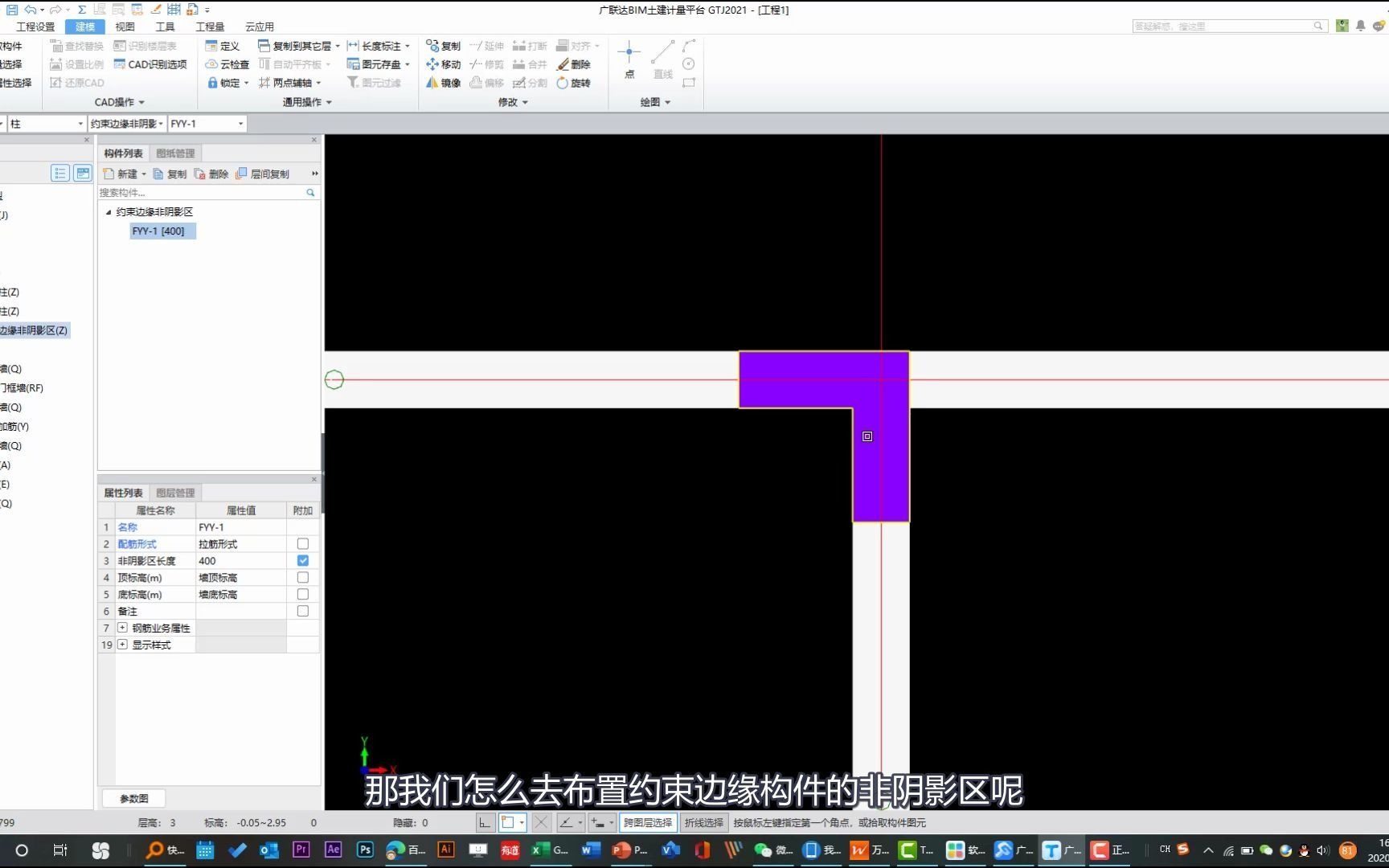Click the 云检查 cloud check tool
The width and height of the screenshot is (1389, 868).
click(227, 64)
